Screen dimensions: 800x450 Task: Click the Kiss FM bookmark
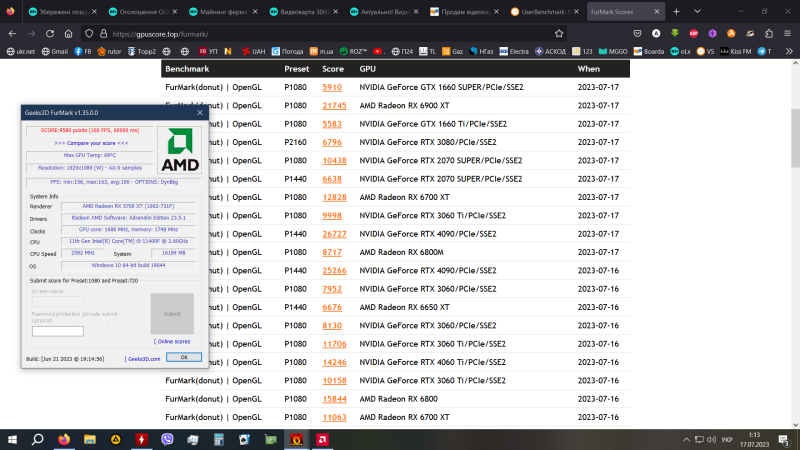tap(738, 51)
